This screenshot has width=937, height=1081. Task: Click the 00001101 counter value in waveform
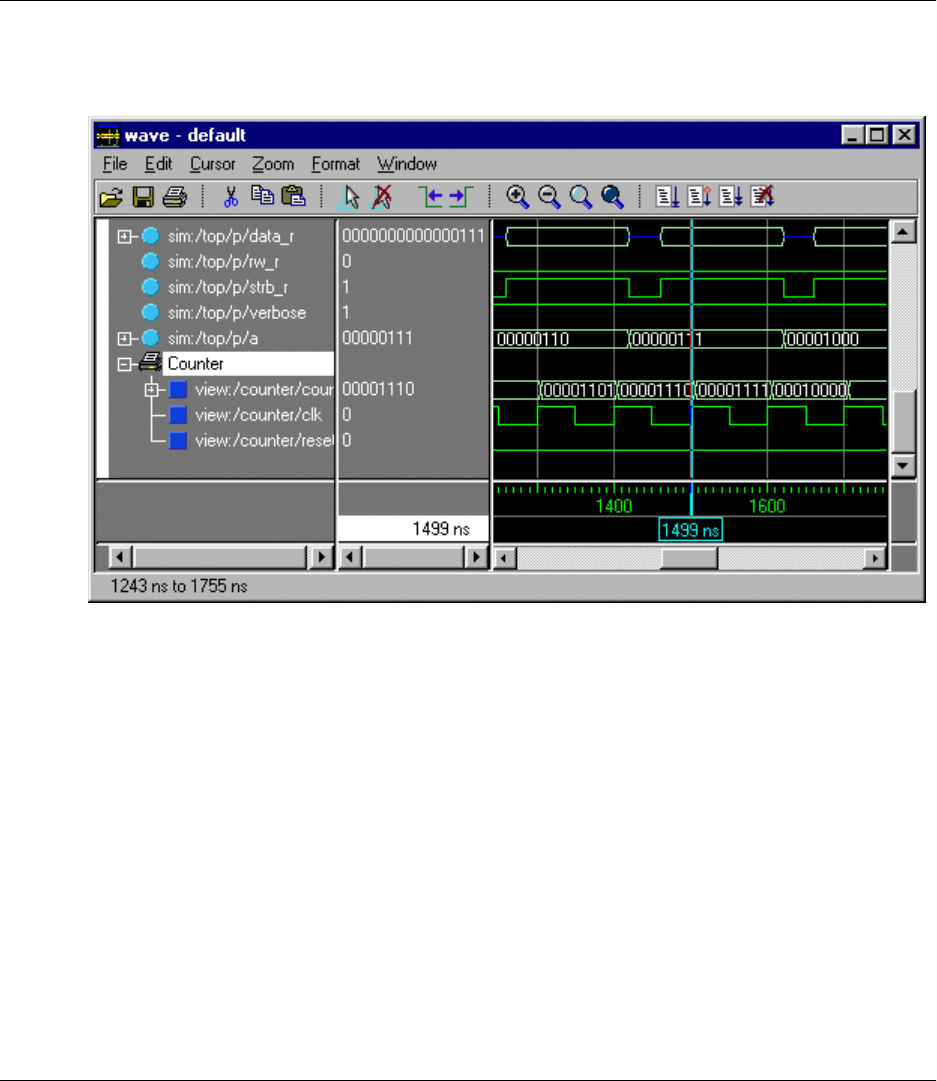point(578,390)
